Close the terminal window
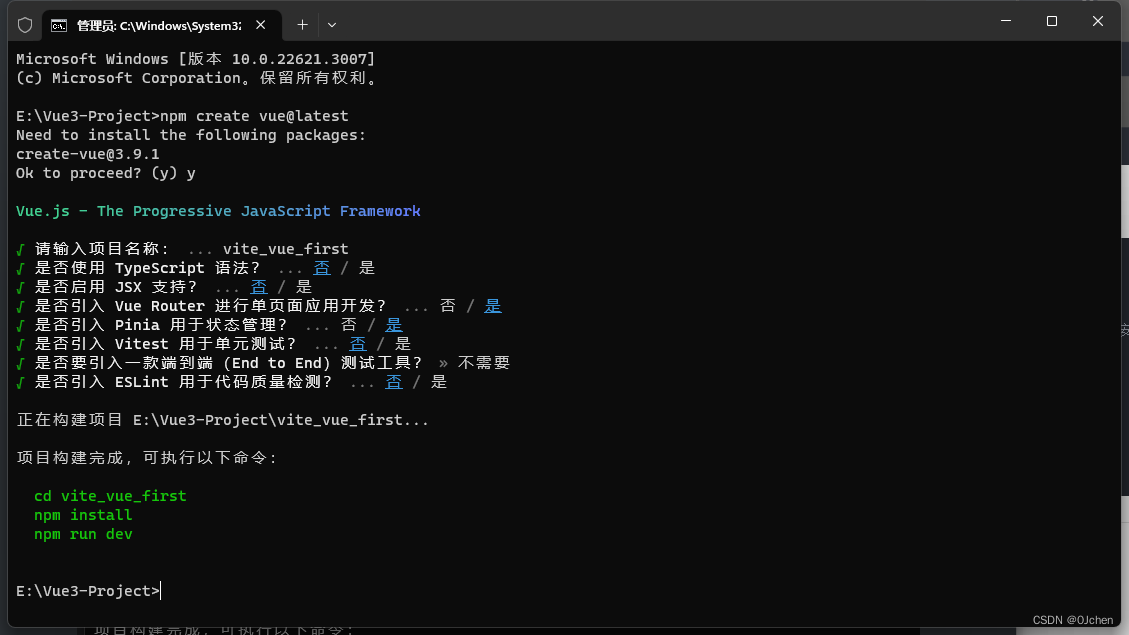Image resolution: width=1129 pixels, height=635 pixels. pos(1097,21)
